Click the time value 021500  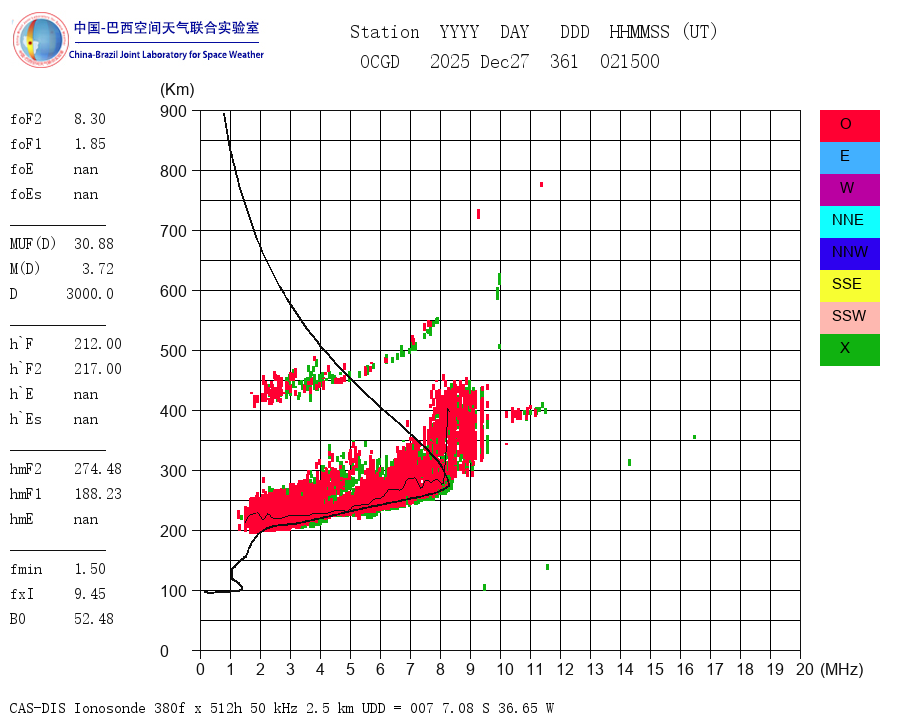[x=630, y=61]
